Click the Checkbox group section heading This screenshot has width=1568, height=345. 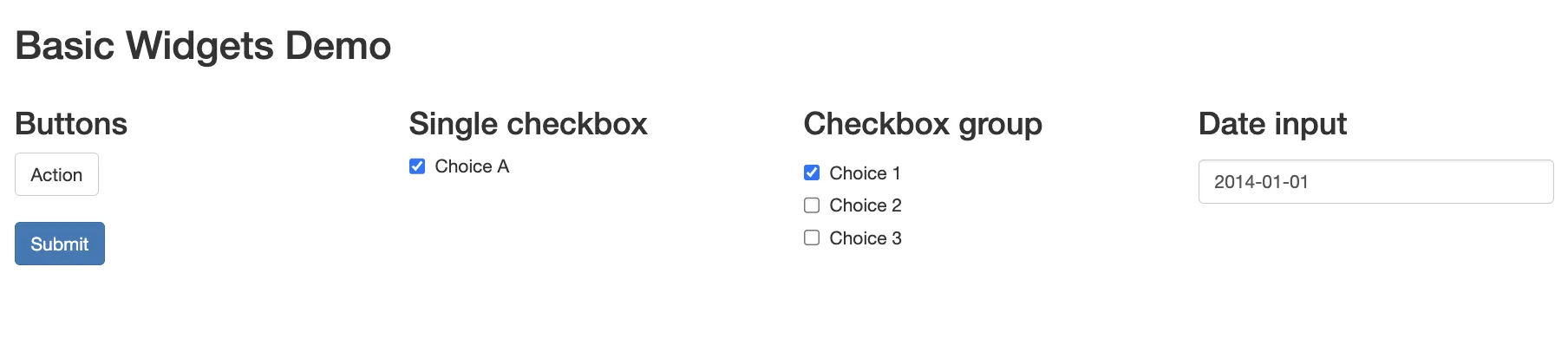923,124
